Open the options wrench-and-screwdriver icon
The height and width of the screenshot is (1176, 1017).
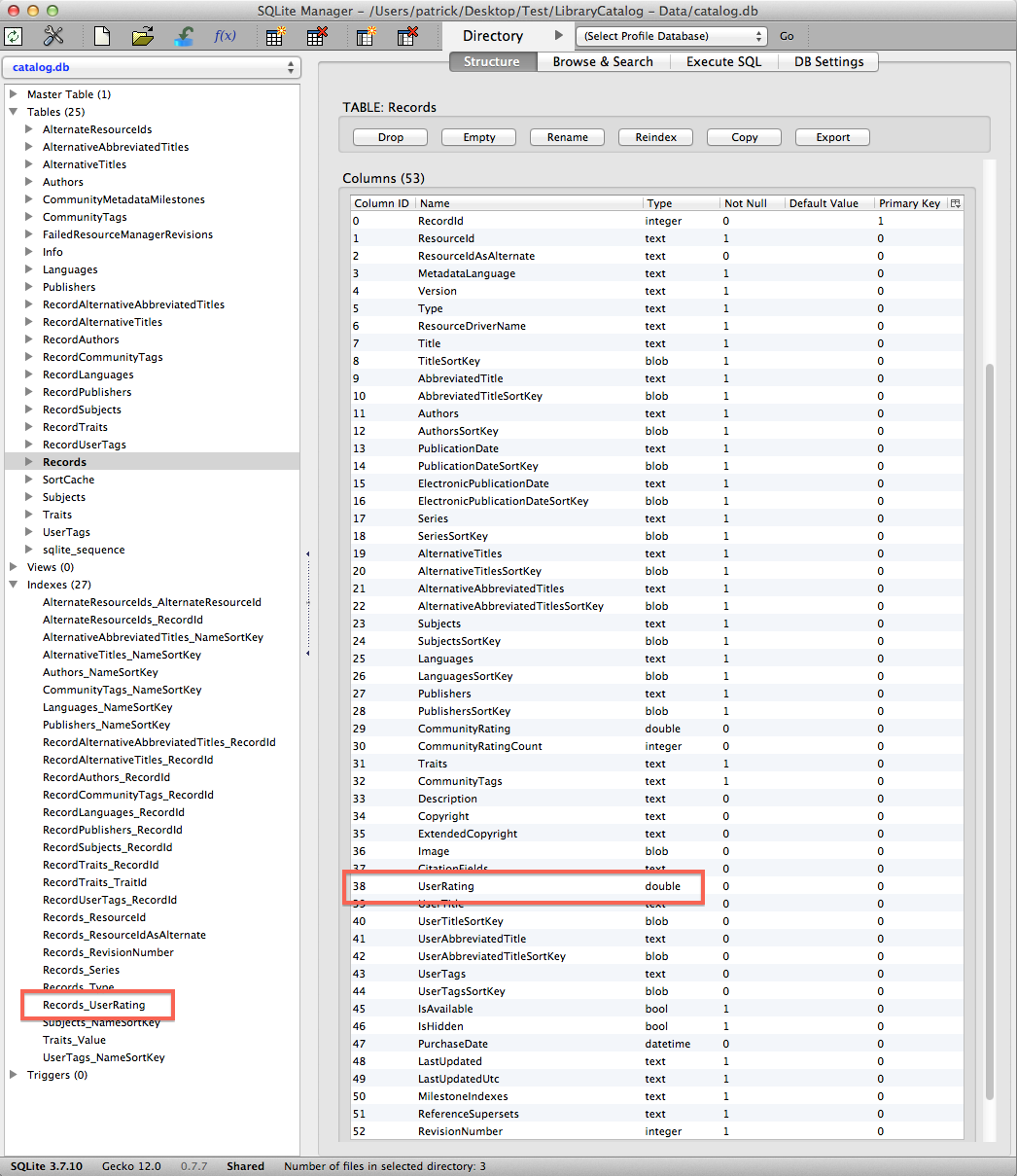[53, 37]
